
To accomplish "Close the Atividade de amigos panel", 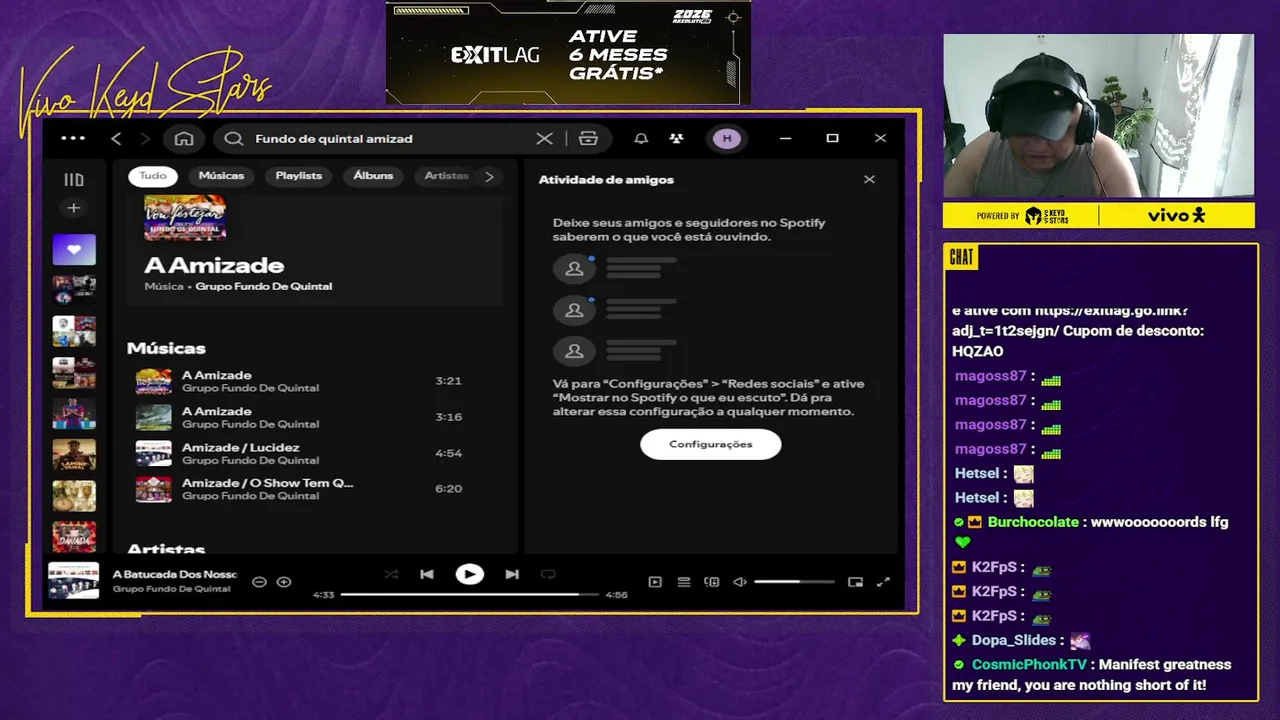I will 869,180.
